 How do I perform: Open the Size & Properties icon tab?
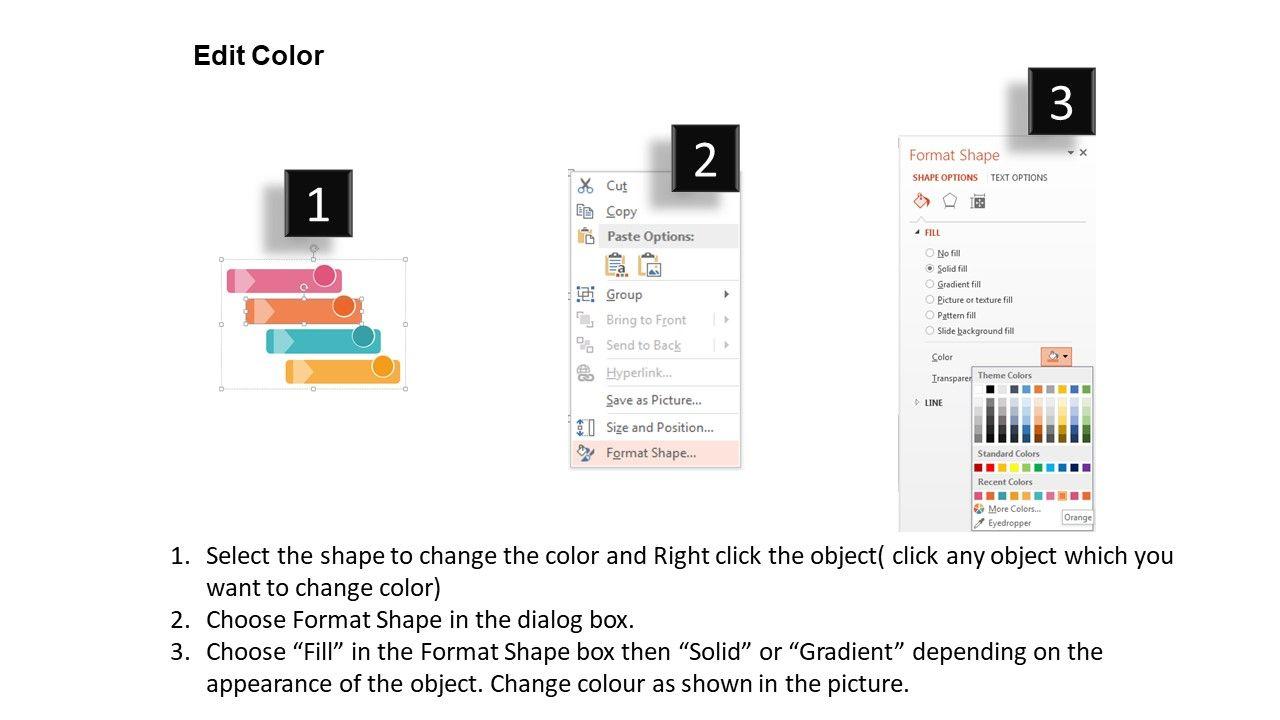click(978, 201)
